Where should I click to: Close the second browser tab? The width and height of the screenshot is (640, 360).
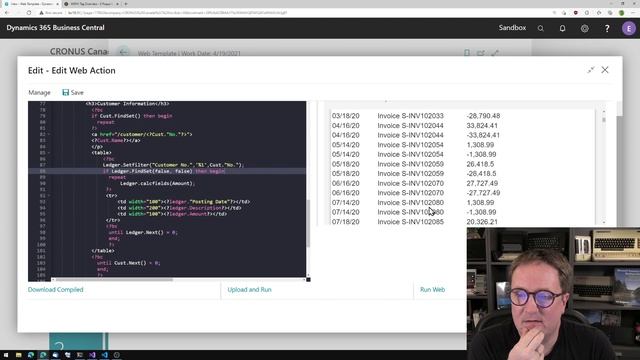pyautogui.click(x=118, y=4)
